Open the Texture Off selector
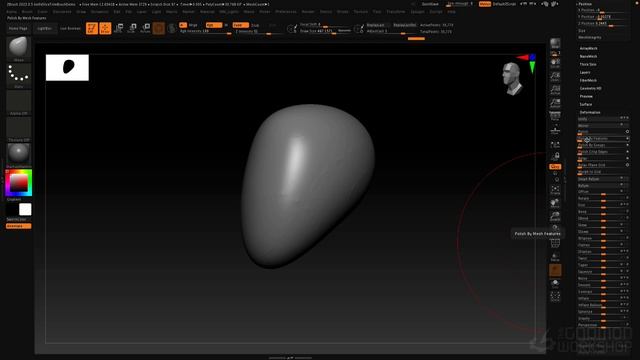This screenshot has height=360, width=640. pos(19,129)
